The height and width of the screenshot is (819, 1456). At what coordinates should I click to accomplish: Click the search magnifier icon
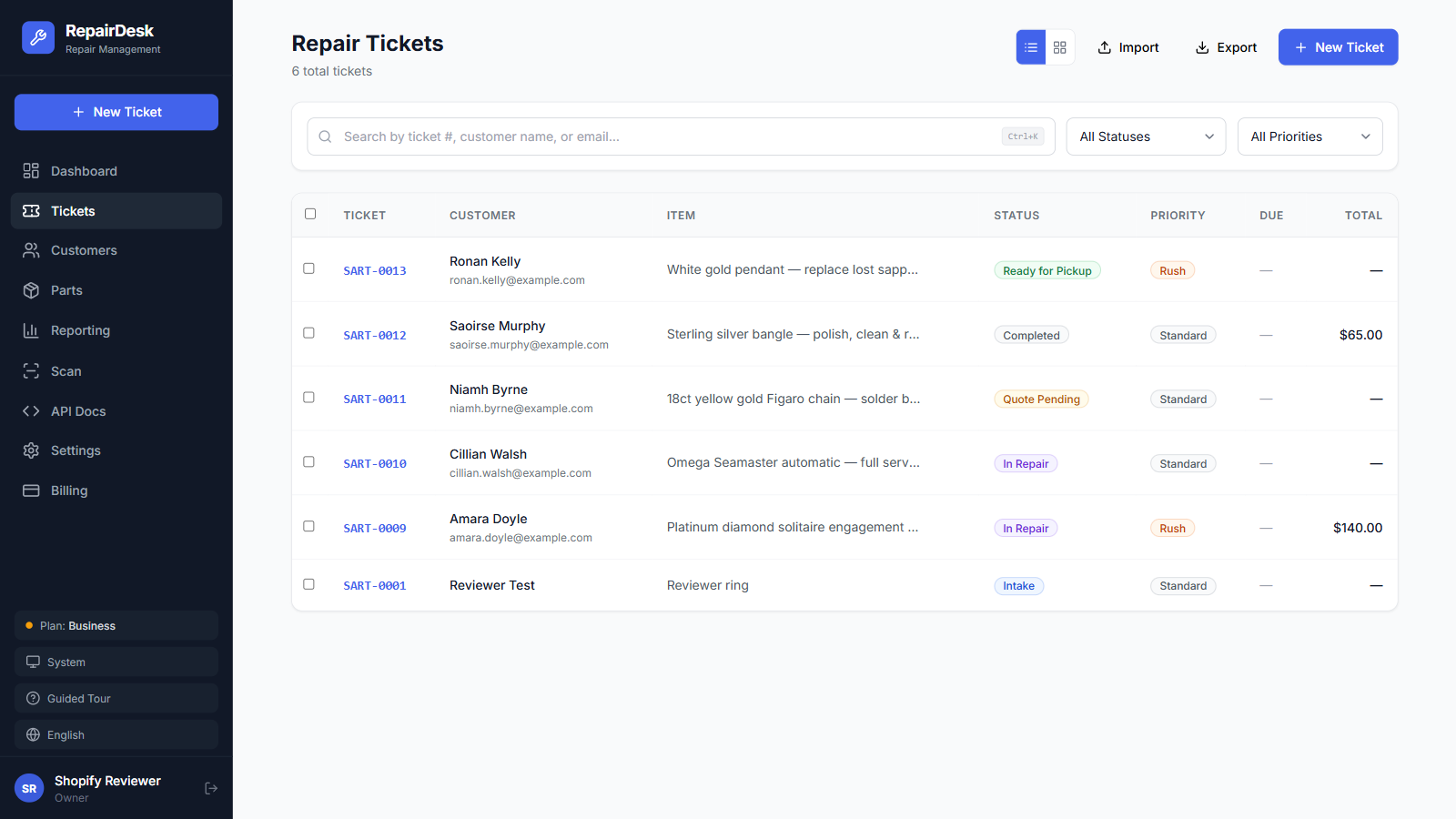325,136
